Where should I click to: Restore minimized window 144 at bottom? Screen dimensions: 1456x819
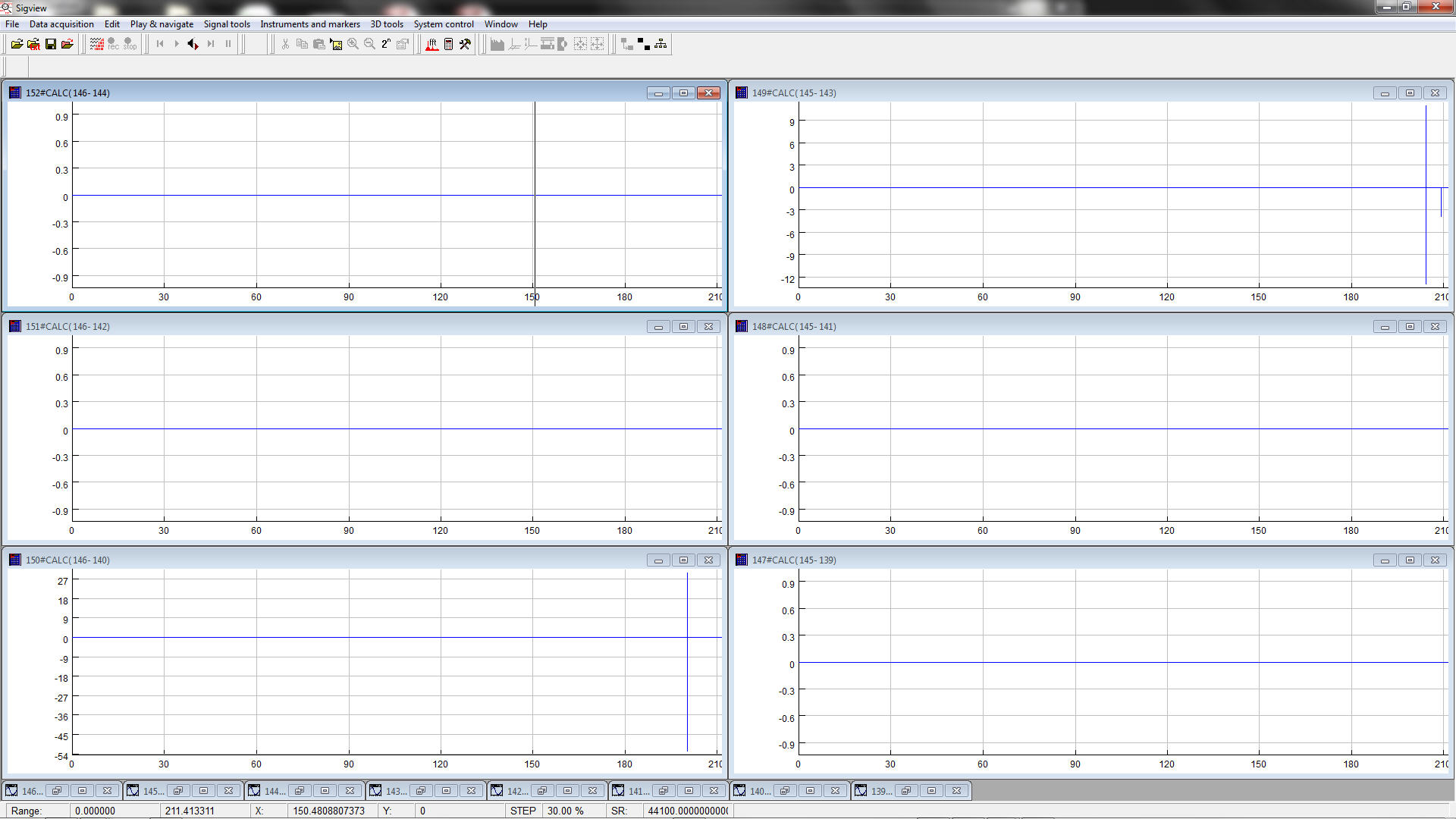coord(300,791)
